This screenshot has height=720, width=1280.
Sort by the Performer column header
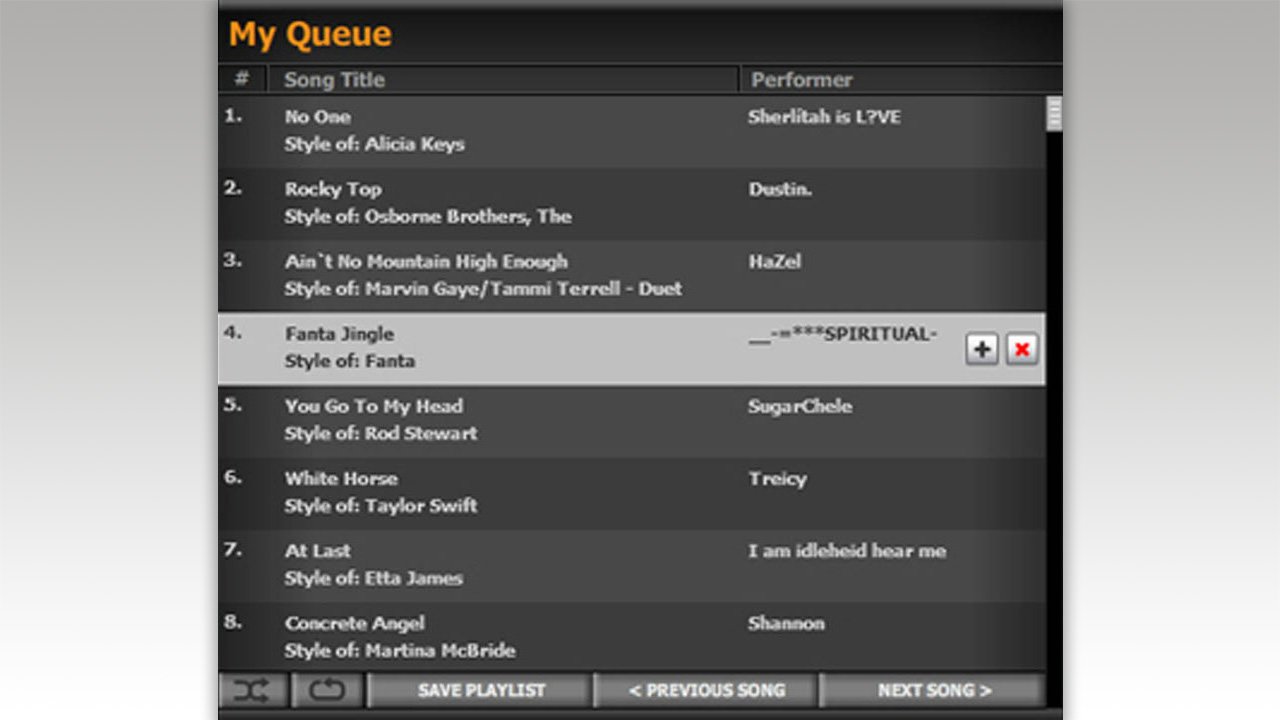800,79
